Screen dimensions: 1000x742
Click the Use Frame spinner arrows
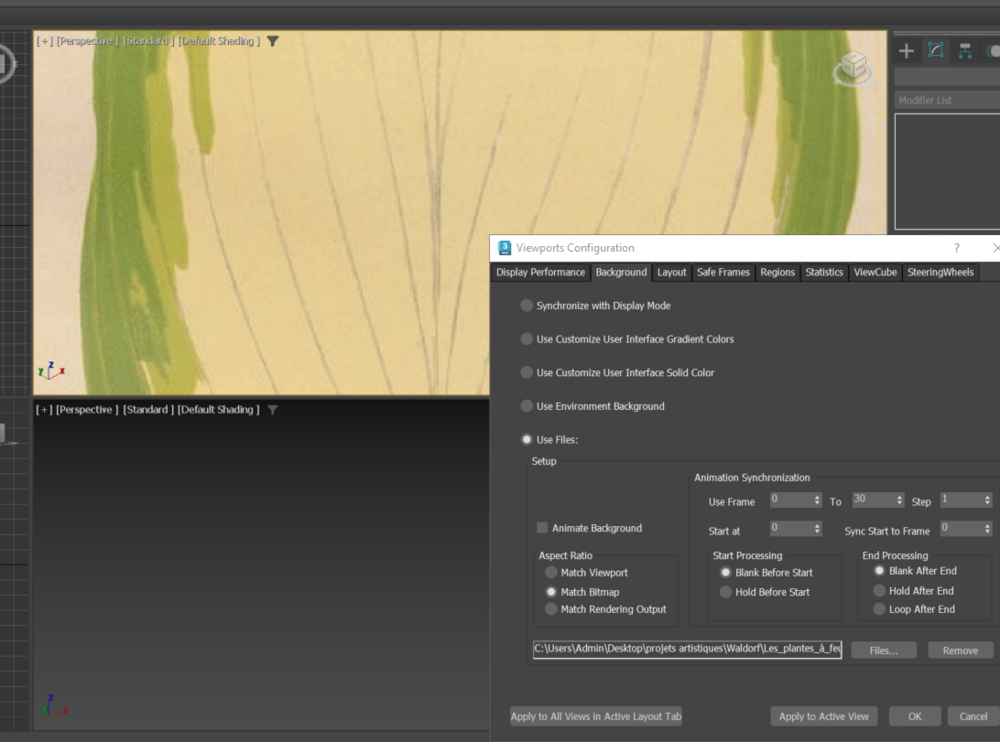(817, 500)
